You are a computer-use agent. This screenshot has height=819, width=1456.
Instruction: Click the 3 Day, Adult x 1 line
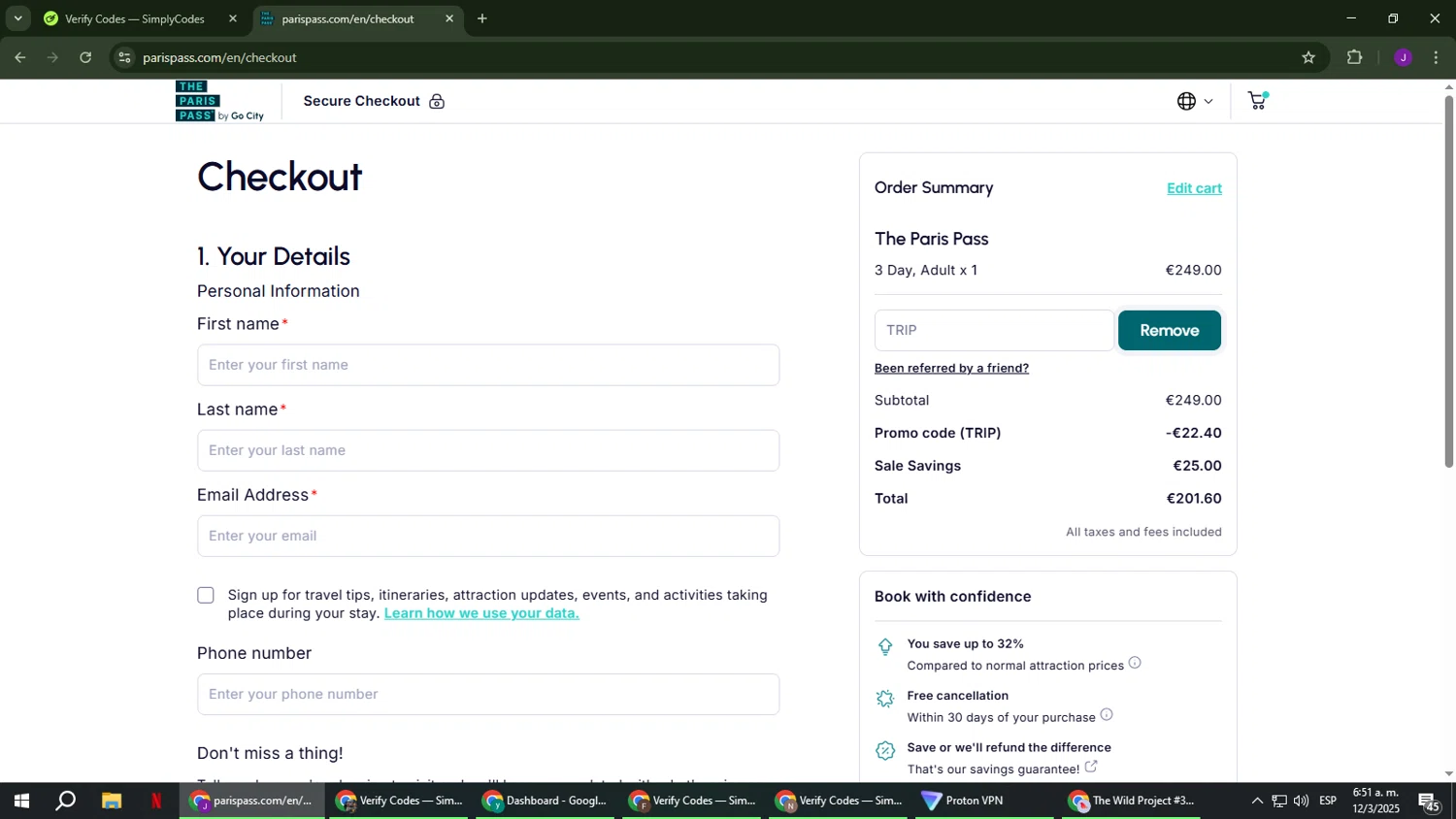click(x=926, y=271)
